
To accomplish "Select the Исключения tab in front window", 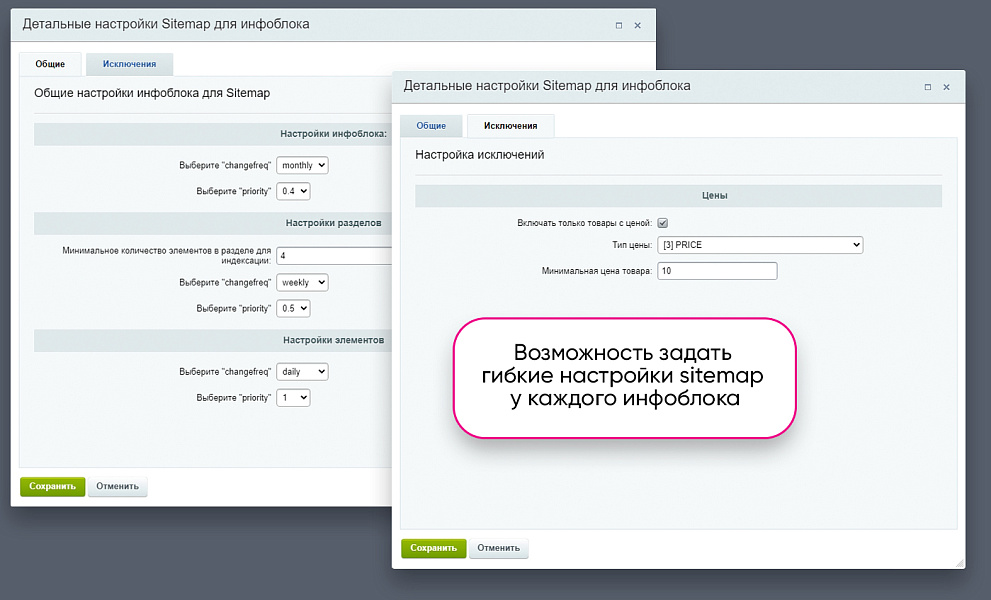I will tap(510, 126).
